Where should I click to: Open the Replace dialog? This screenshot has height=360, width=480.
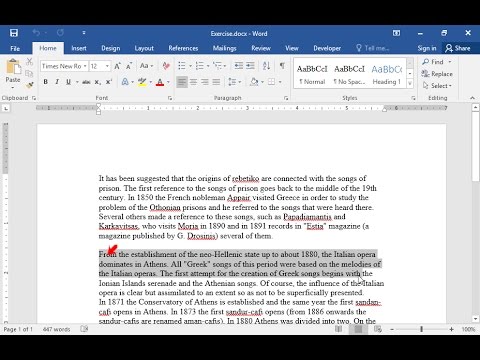coord(437,74)
